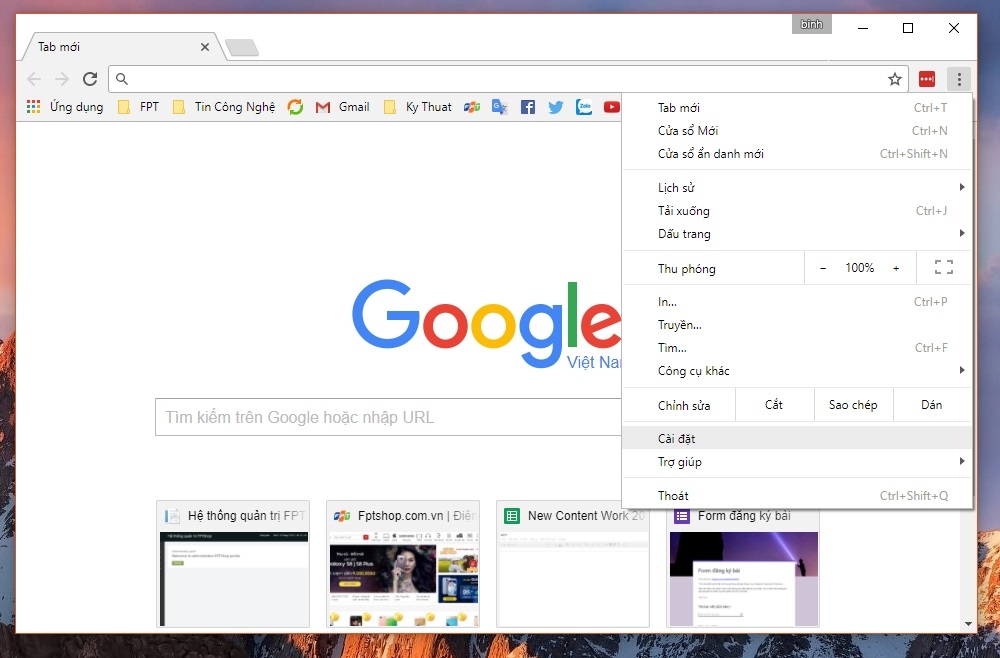This screenshot has width=1000, height=658.
Task: Click the scrollbar down arrow
Action: [x=968, y=624]
